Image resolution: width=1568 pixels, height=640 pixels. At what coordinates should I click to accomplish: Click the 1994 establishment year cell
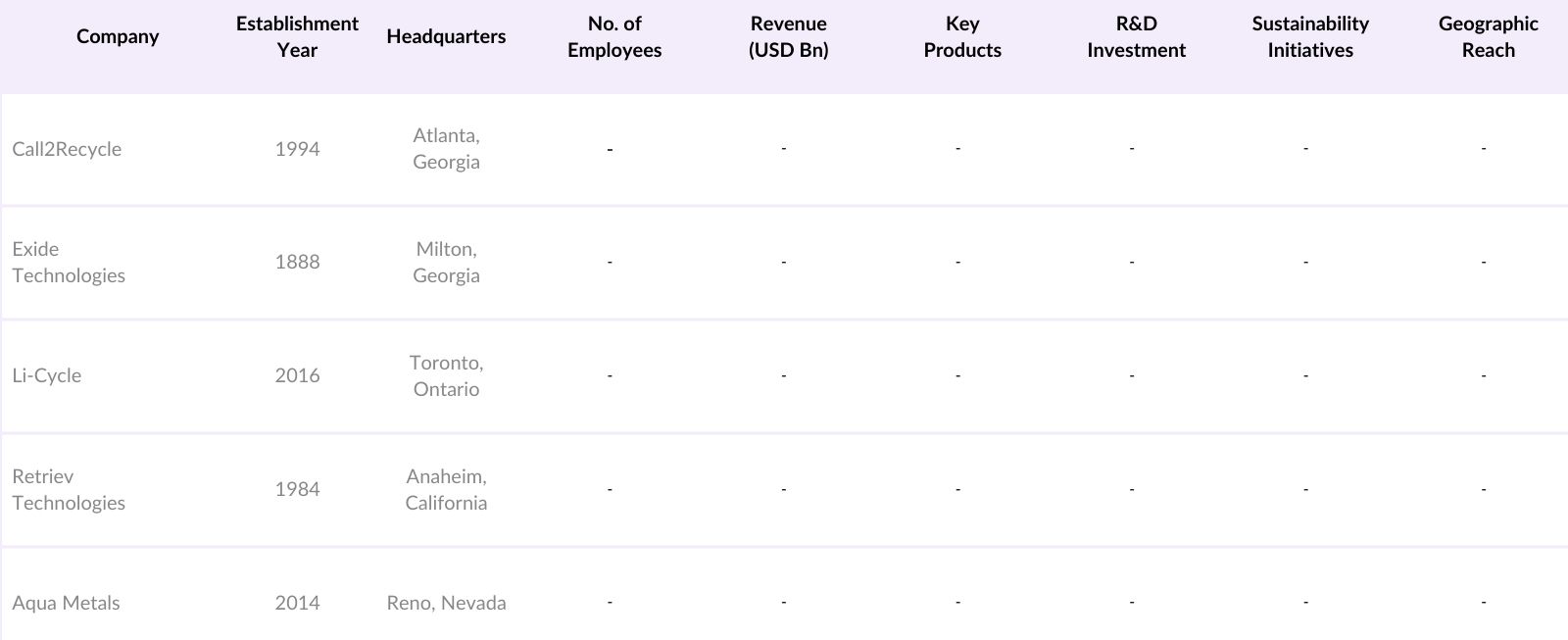(x=297, y=149)
